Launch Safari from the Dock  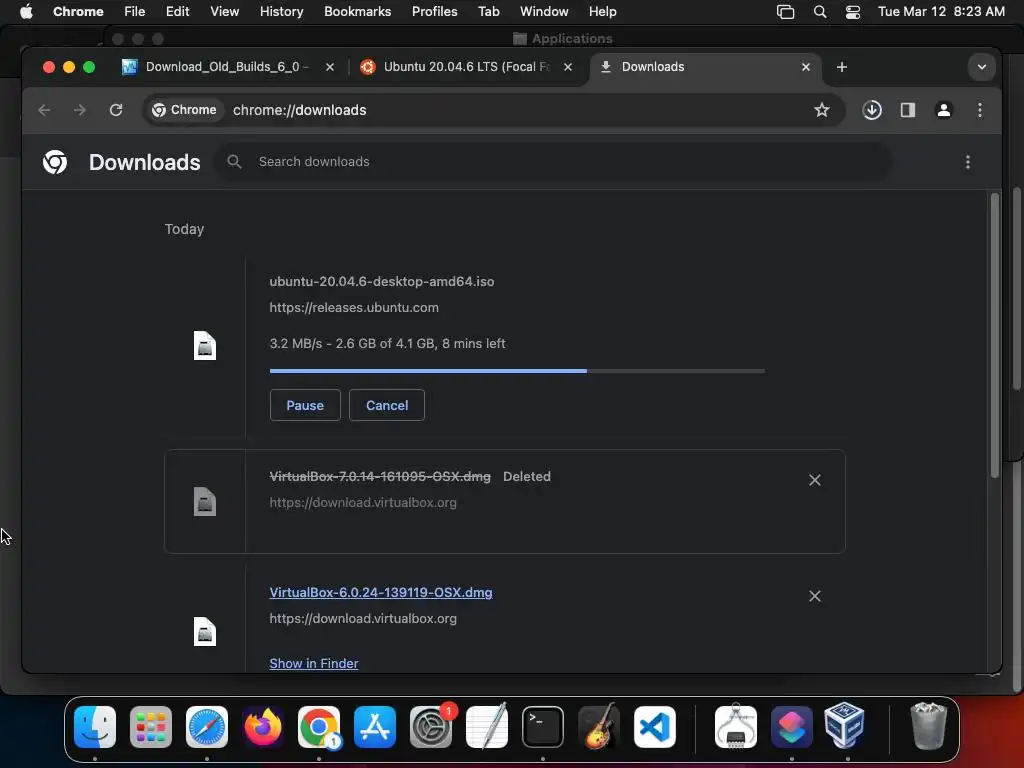[207, 727]
